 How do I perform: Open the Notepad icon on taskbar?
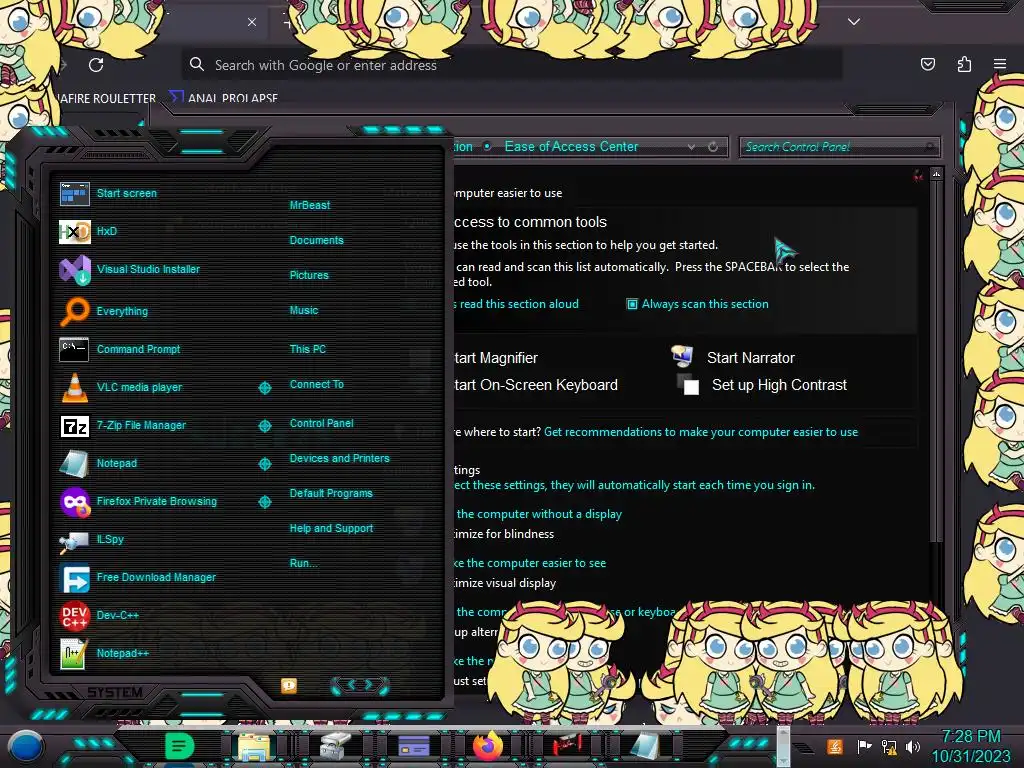pyautogui.click(x=645, y=746)
